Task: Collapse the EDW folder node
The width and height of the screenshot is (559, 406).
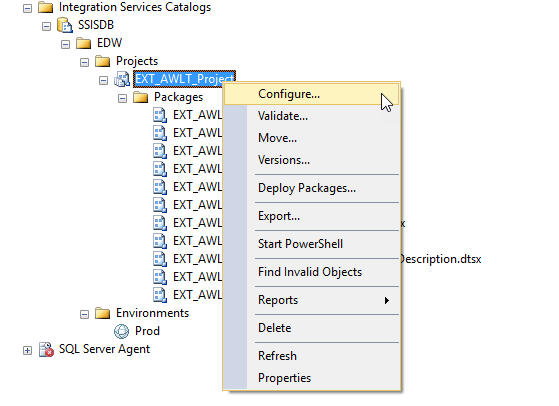Action: point(65,44)
